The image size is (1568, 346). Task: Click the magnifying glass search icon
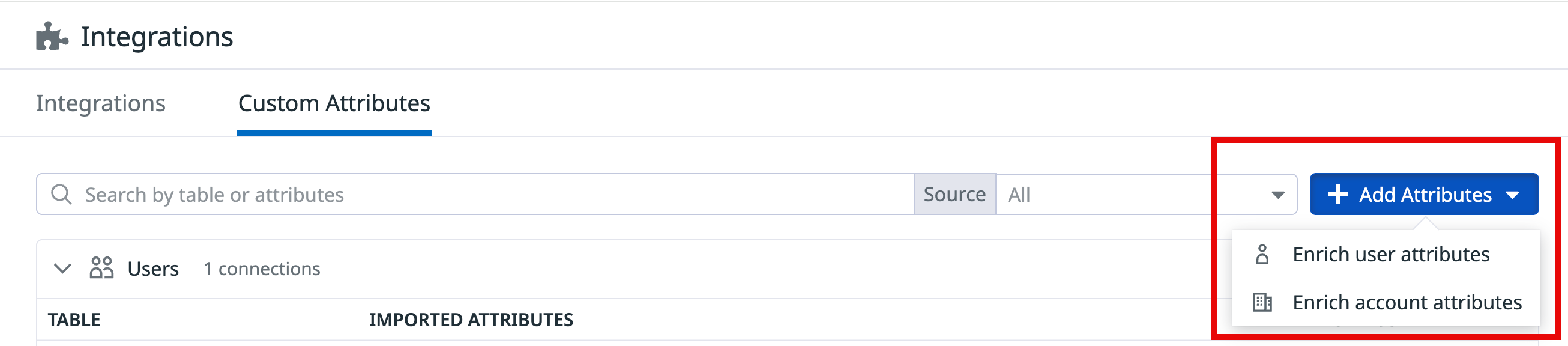[61, 194]
